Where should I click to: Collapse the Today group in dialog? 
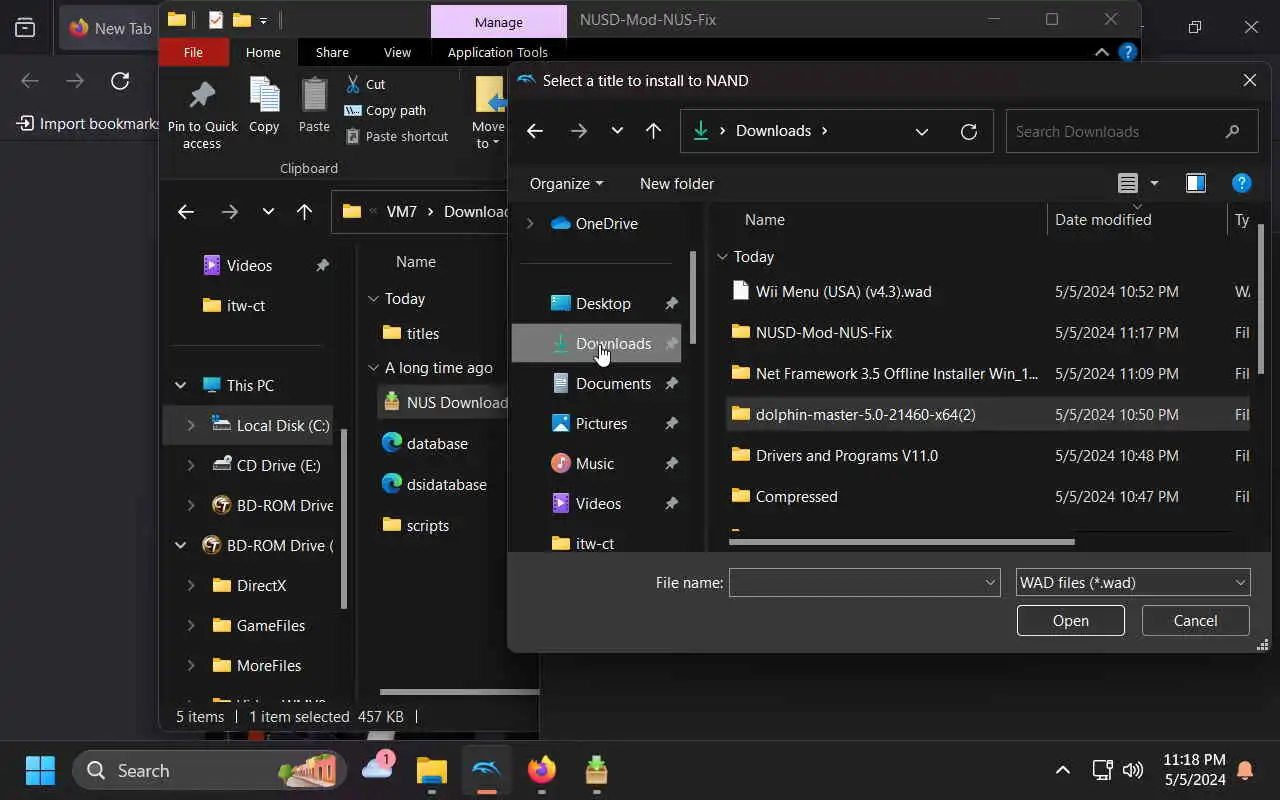(x=722, y=257)
